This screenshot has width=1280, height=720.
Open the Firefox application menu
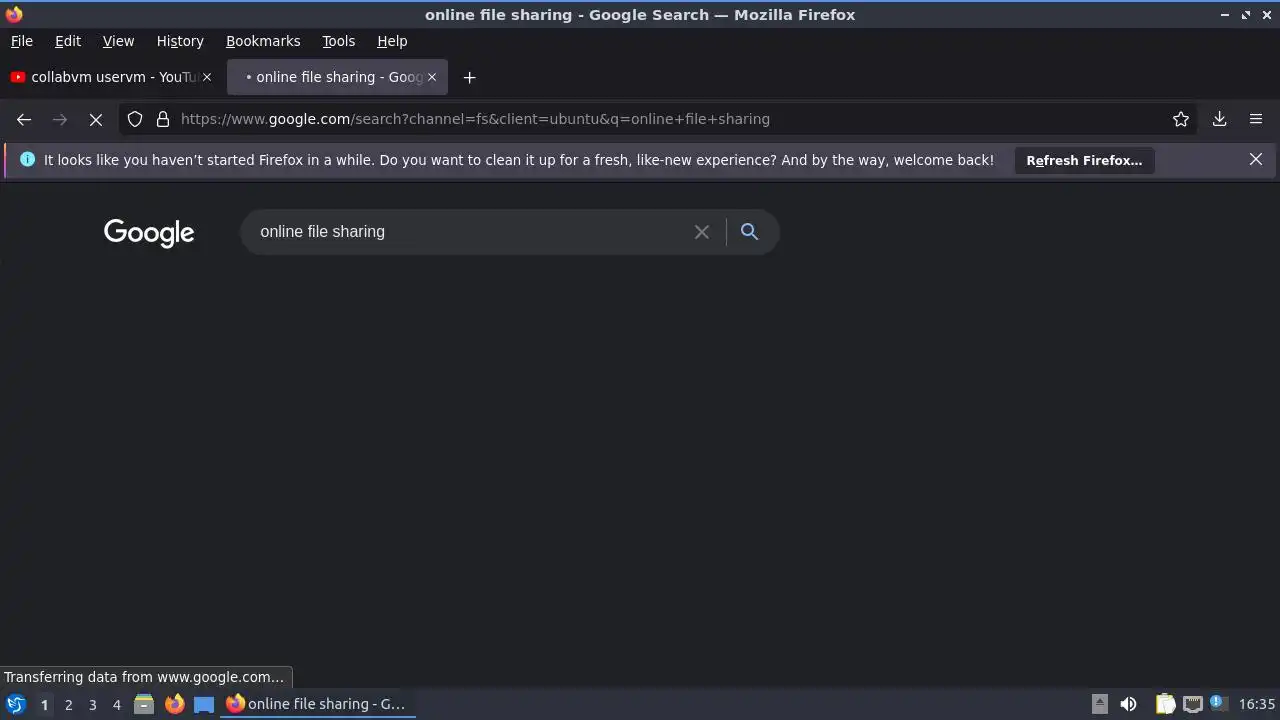point(1256,119)
